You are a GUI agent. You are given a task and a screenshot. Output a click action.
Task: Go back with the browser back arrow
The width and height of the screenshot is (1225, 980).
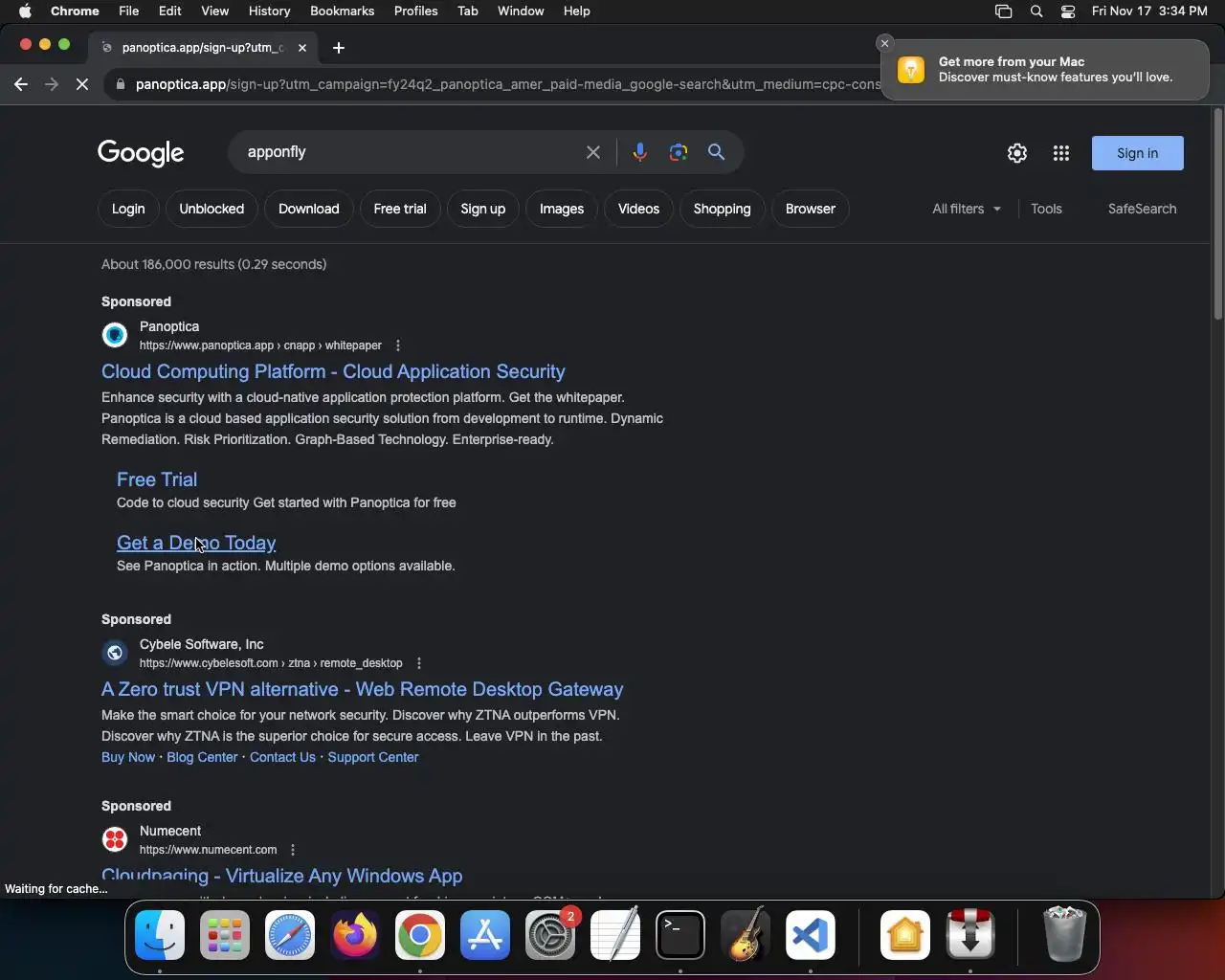click(x=21, y=84)
